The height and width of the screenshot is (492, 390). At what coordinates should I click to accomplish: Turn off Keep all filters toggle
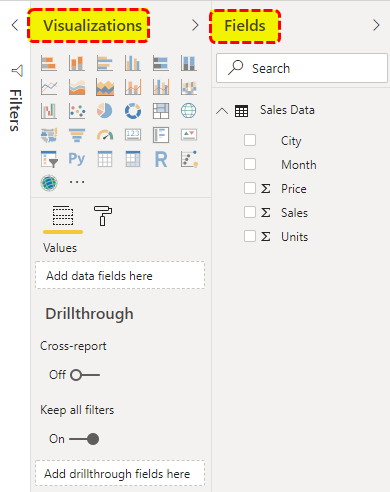[84, 439]
